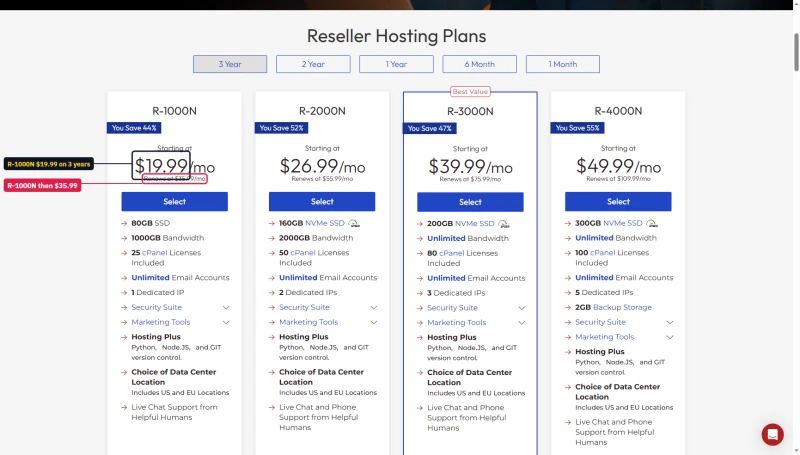Open NVMe SSD link in R-4000N
The width and height of the screenshot is (800, 455).
pos(623,223)
